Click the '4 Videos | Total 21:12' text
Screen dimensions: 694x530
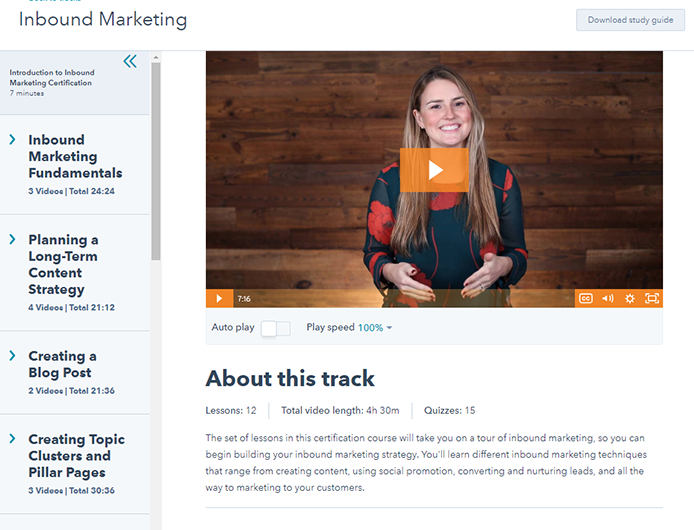tap(72, 307)
